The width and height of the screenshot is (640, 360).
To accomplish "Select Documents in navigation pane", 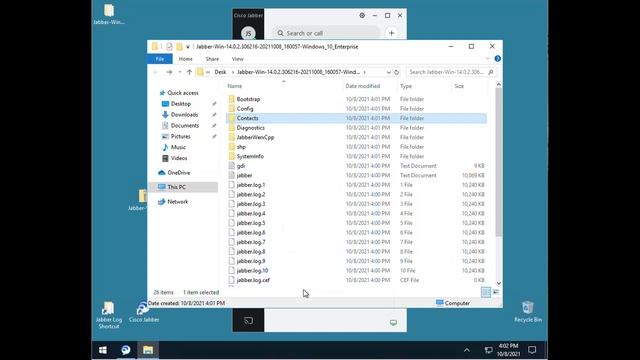I will click(x=184, y=126).
